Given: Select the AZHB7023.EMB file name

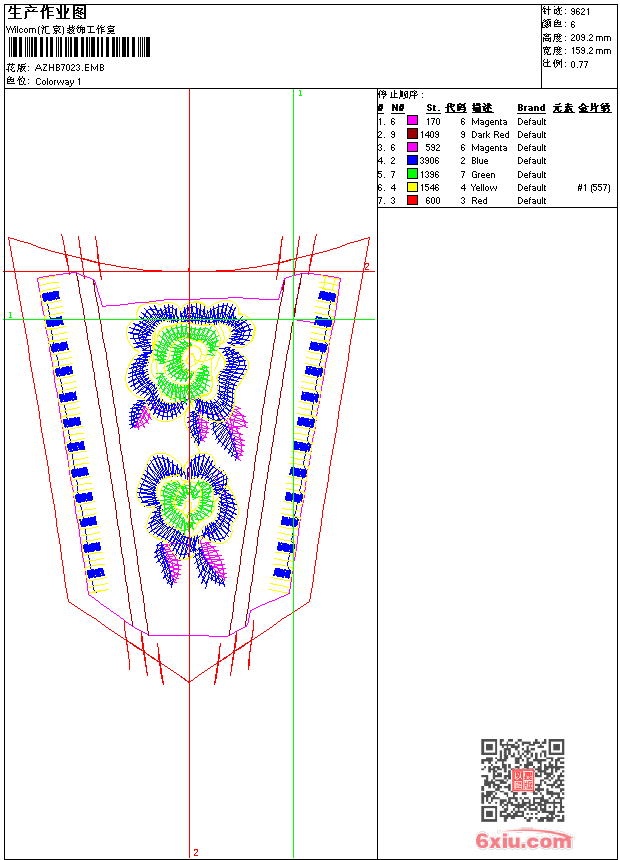Looking at the screenshot, I should click(x=70, y=67).
